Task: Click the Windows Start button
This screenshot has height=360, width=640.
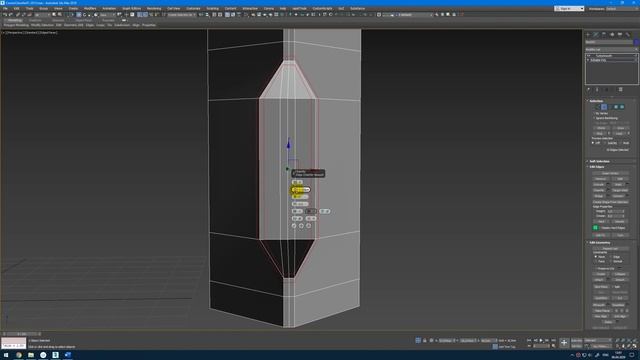Action: (6, 355)
